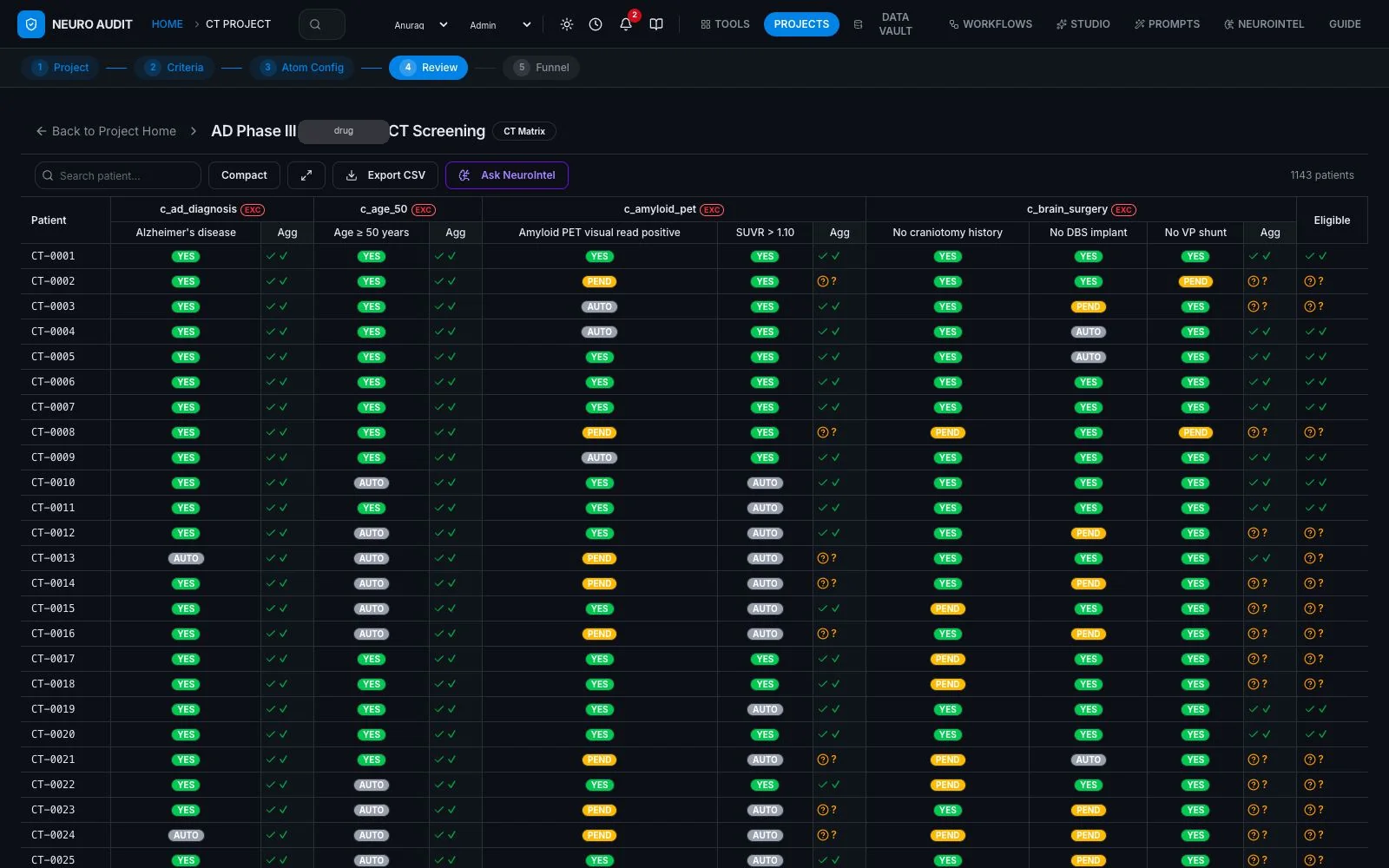Click the expand fullscreen arrows button
1389x868 pixels.
tap(306, 175)
